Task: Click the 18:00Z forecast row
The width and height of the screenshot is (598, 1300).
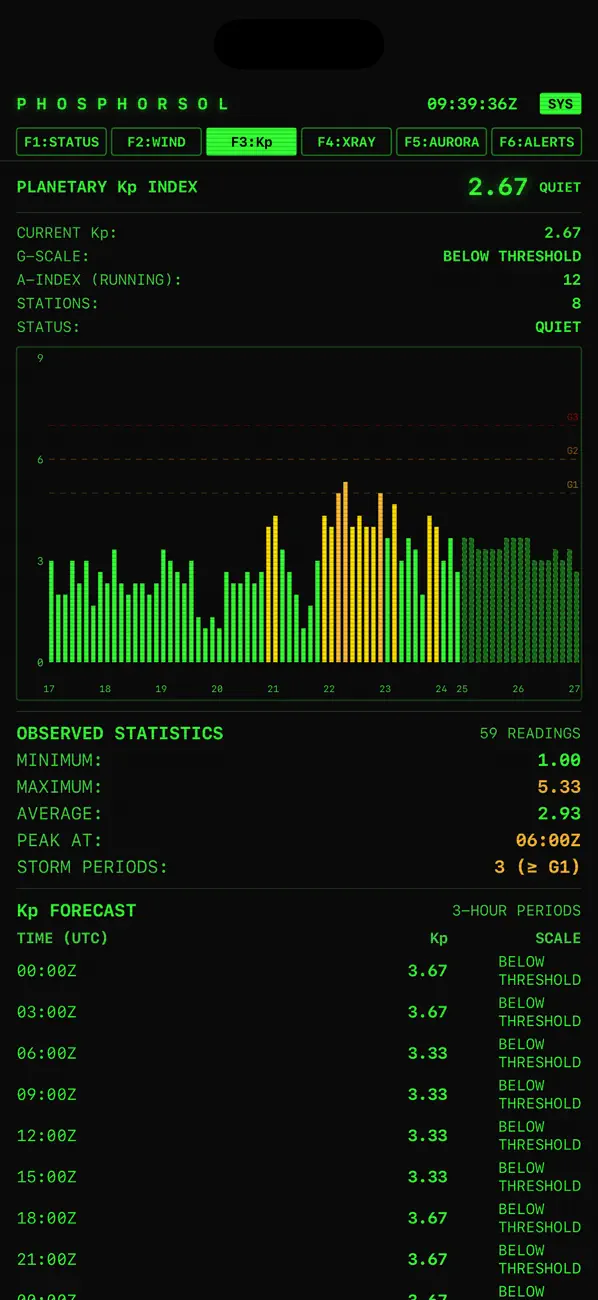Action: point(299,1218)
